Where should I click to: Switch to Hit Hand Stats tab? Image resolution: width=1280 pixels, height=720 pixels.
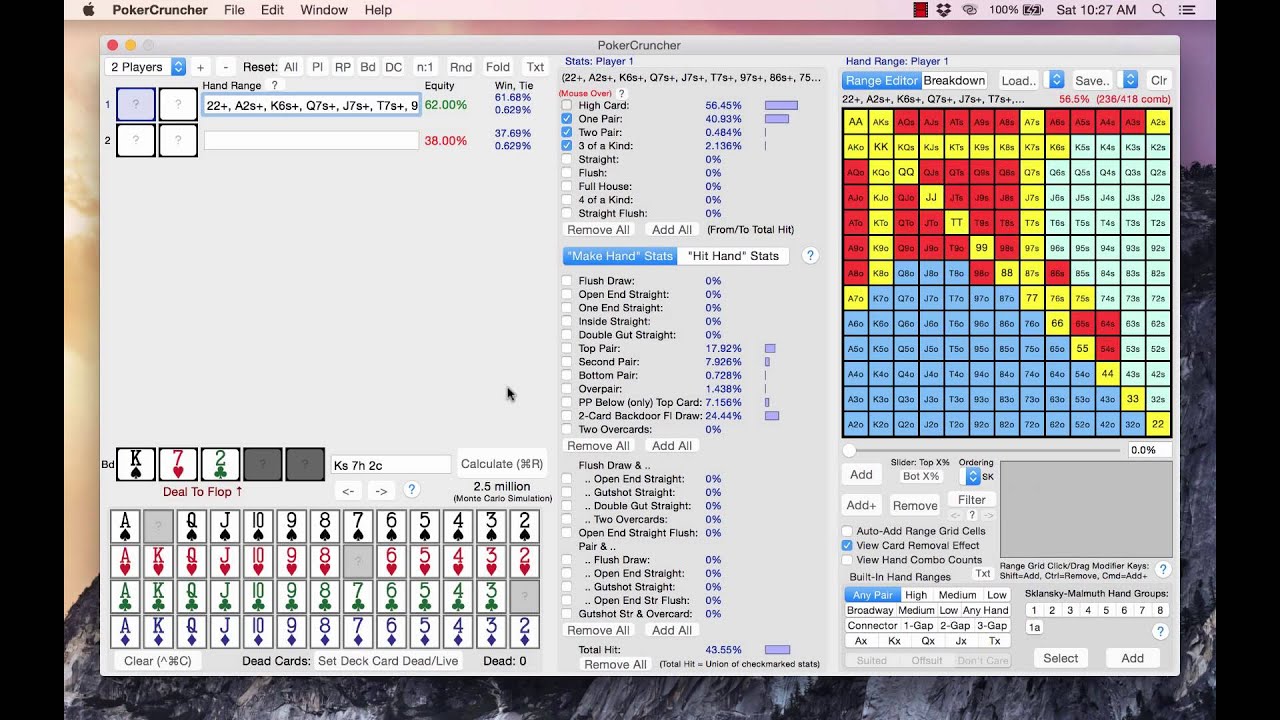pyautogui.click(x=733, y=256)
